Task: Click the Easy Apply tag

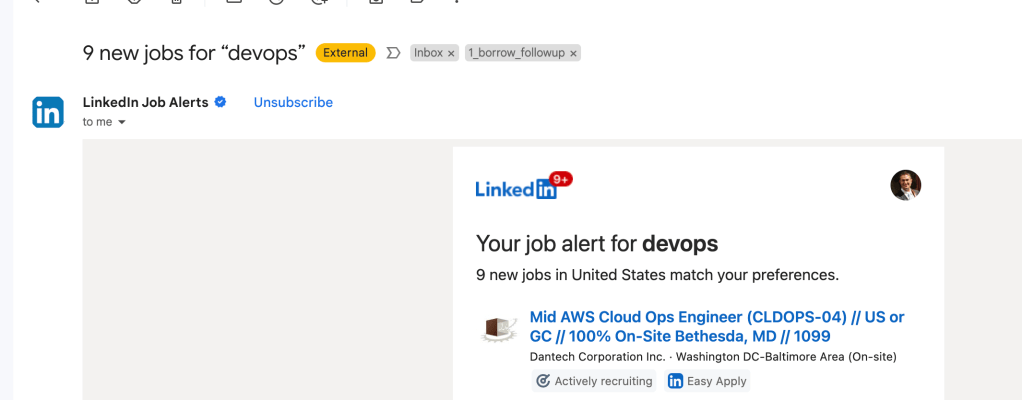Action: 707,381
